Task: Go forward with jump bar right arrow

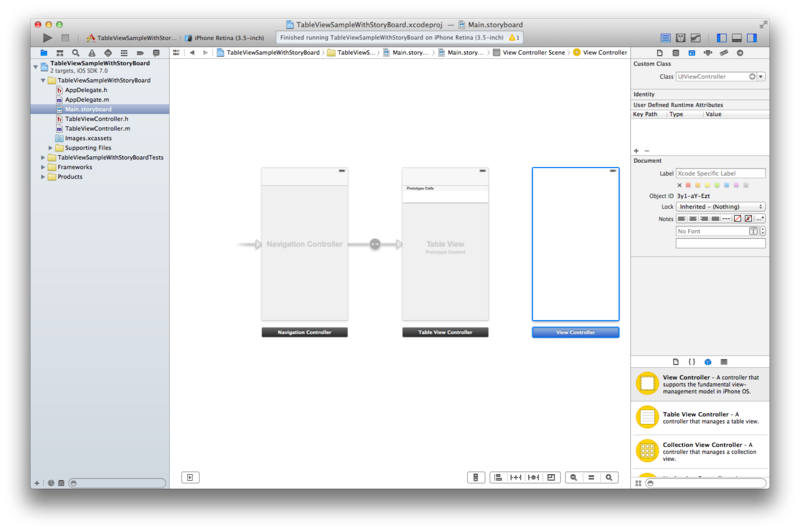Action: (205, 53)
